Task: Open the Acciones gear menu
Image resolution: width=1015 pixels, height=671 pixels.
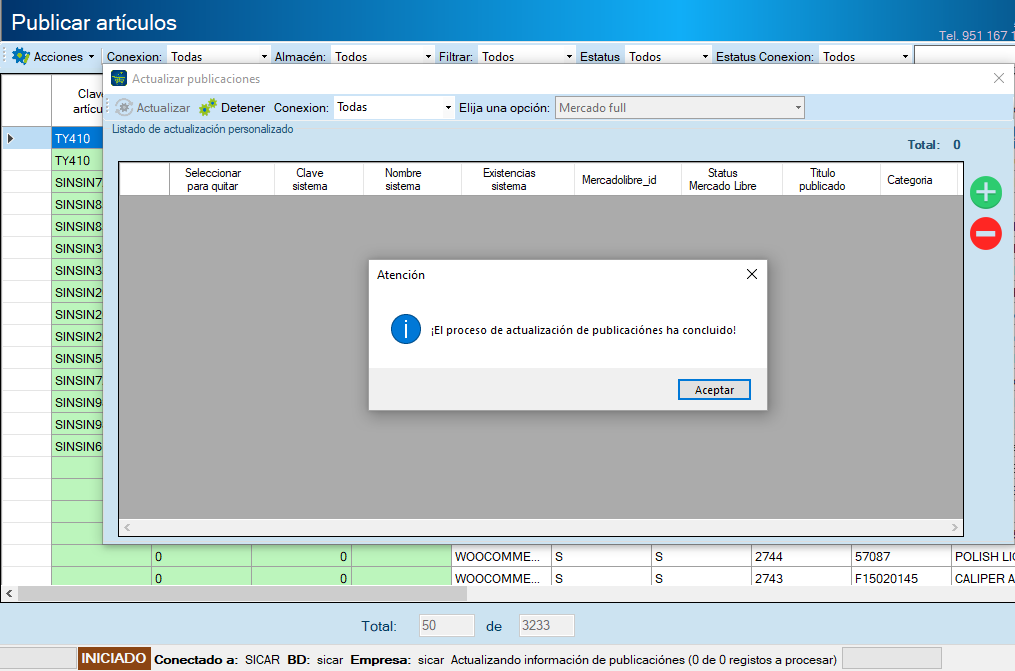Action: pyautogui.click(x=53, y=56)
